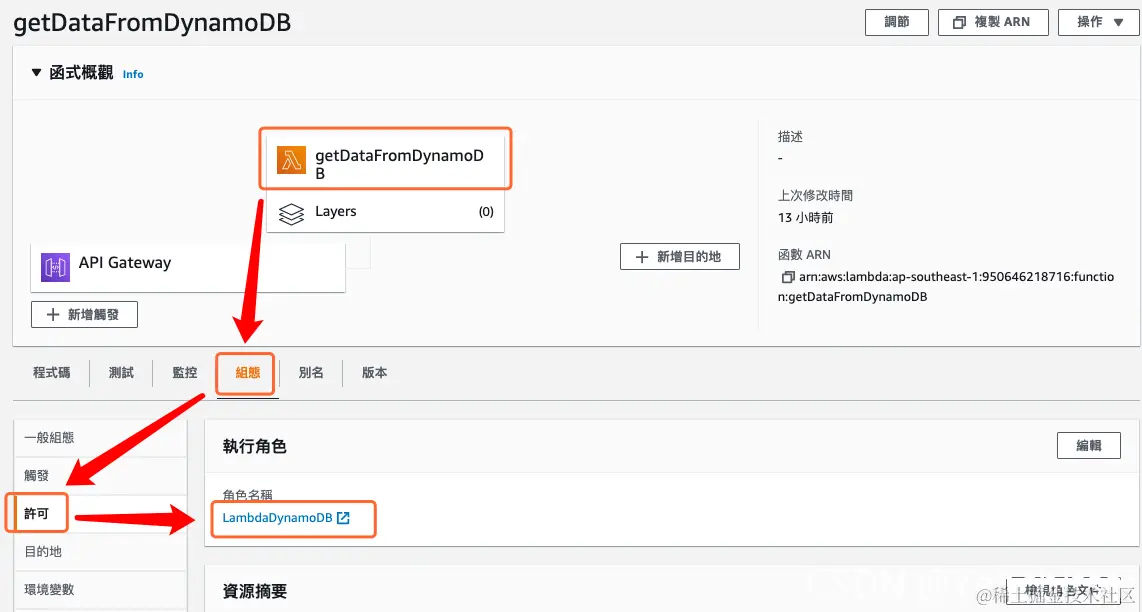Open the Info link beside 函式概觀
The height and width of the screenshot is (612, 1142).
[133, 74]
